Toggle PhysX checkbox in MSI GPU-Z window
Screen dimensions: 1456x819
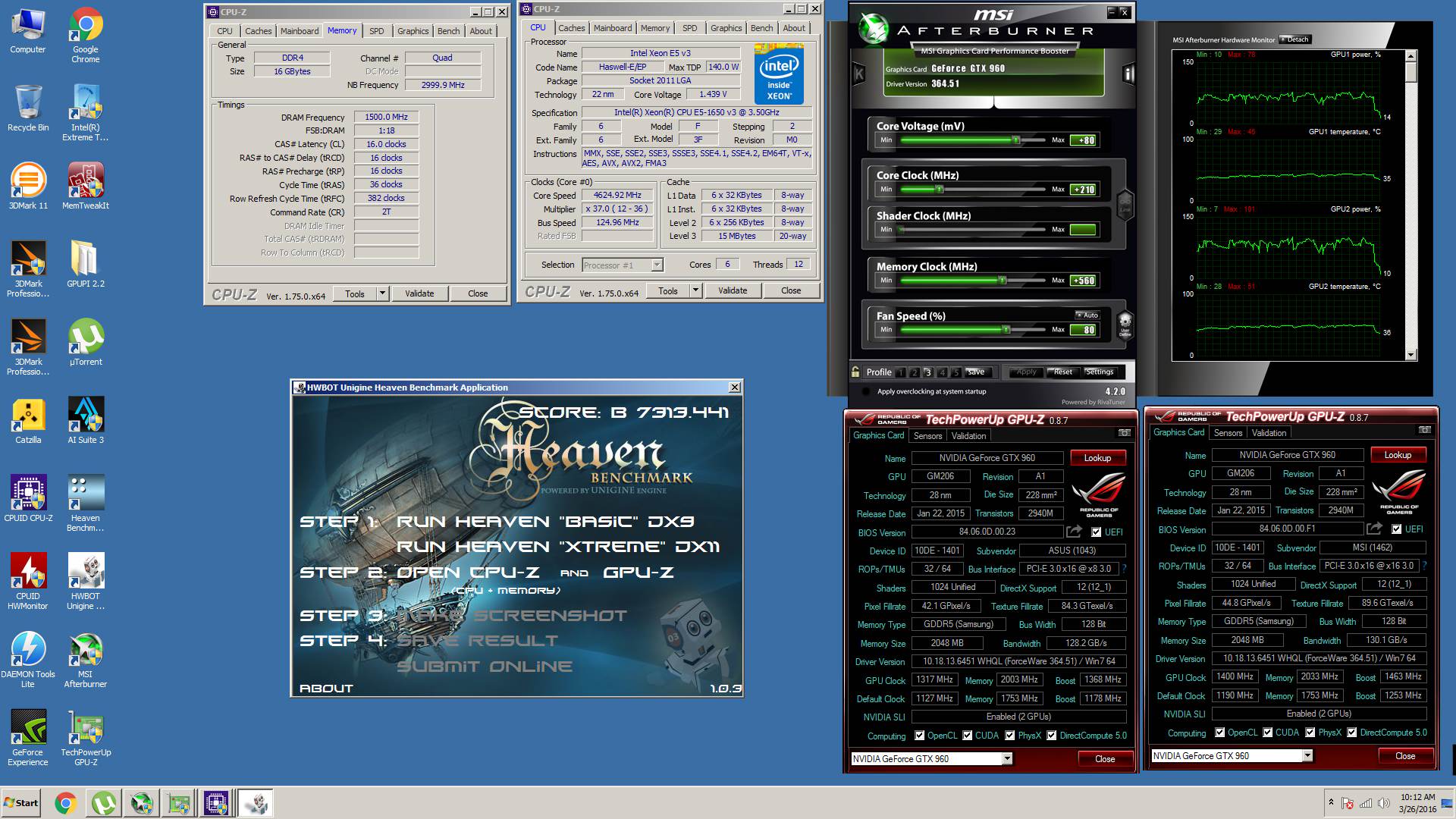pos(1310,733)
